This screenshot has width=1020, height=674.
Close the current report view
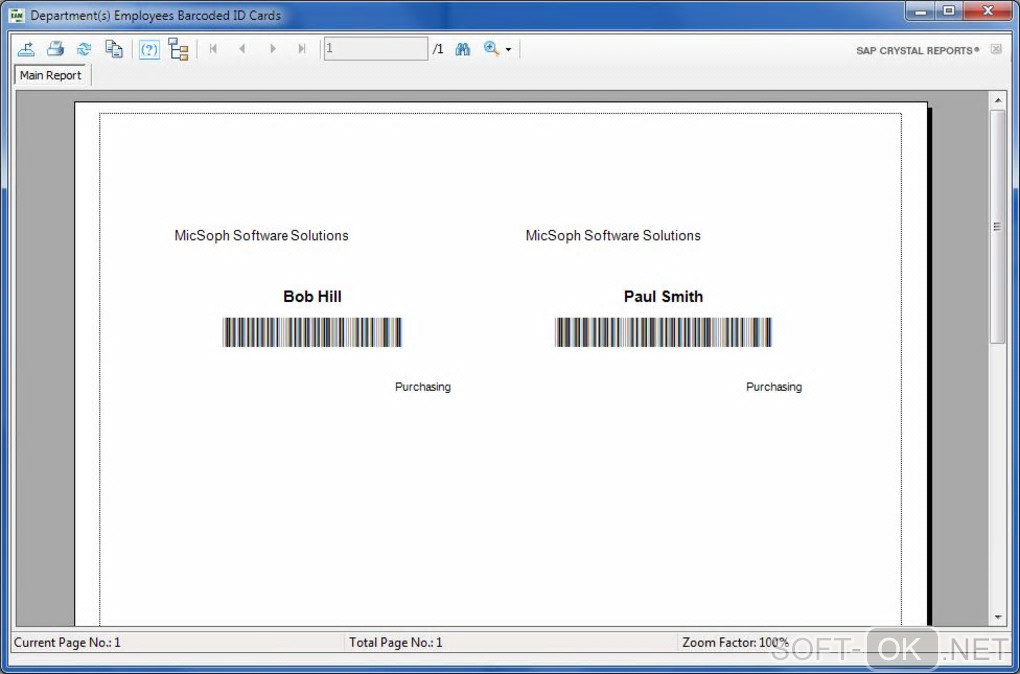tap(996, 49)
